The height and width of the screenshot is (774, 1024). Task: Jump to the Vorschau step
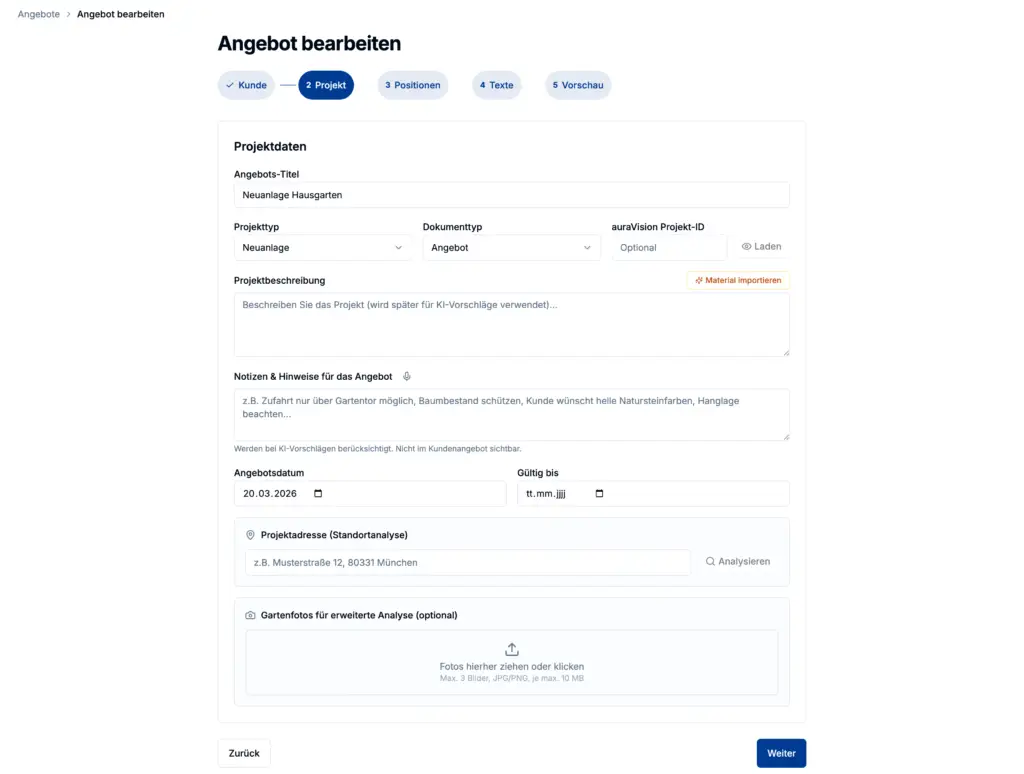[578, 86]
